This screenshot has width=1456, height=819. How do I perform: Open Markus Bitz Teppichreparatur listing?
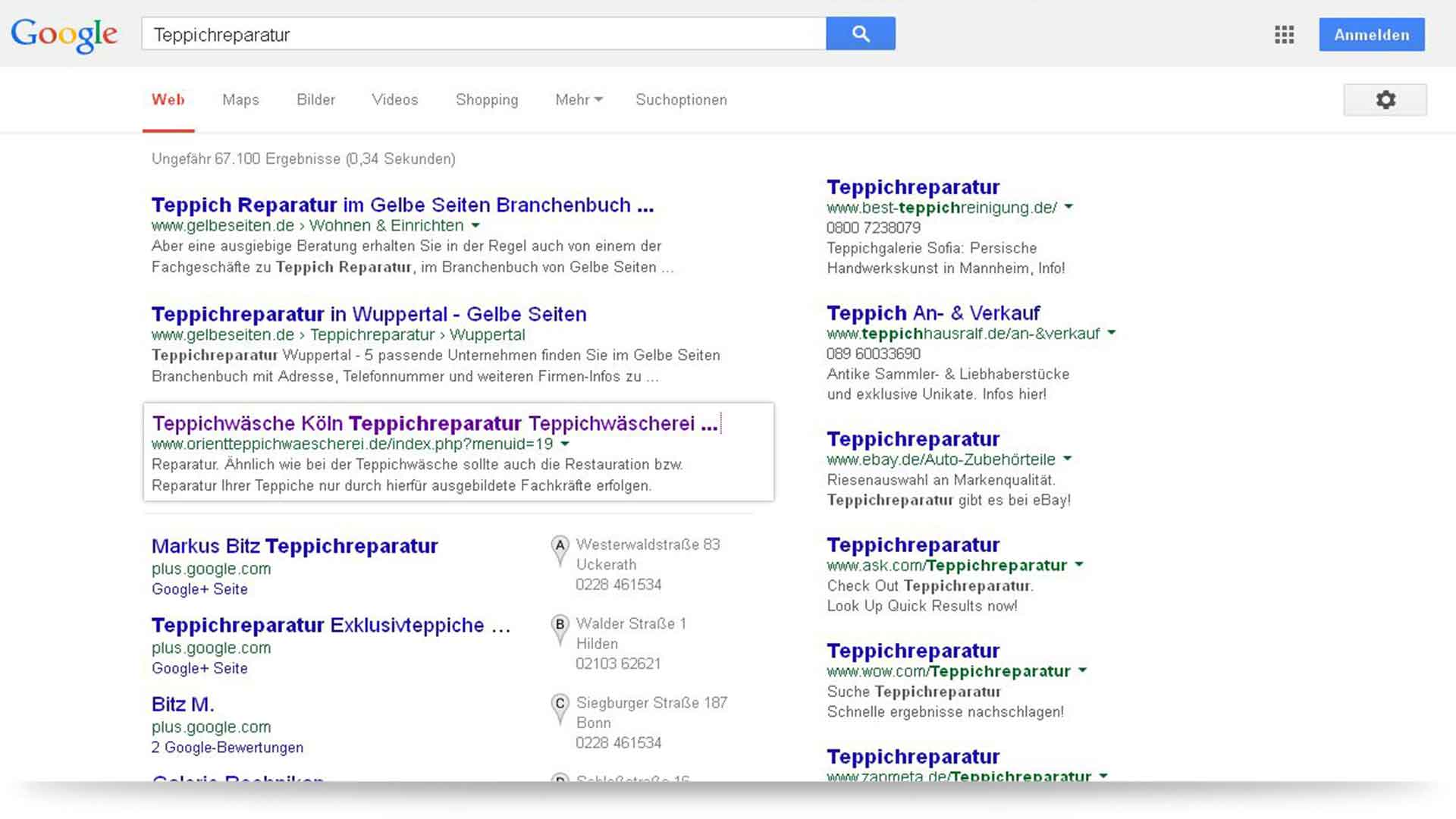[294, 546]
